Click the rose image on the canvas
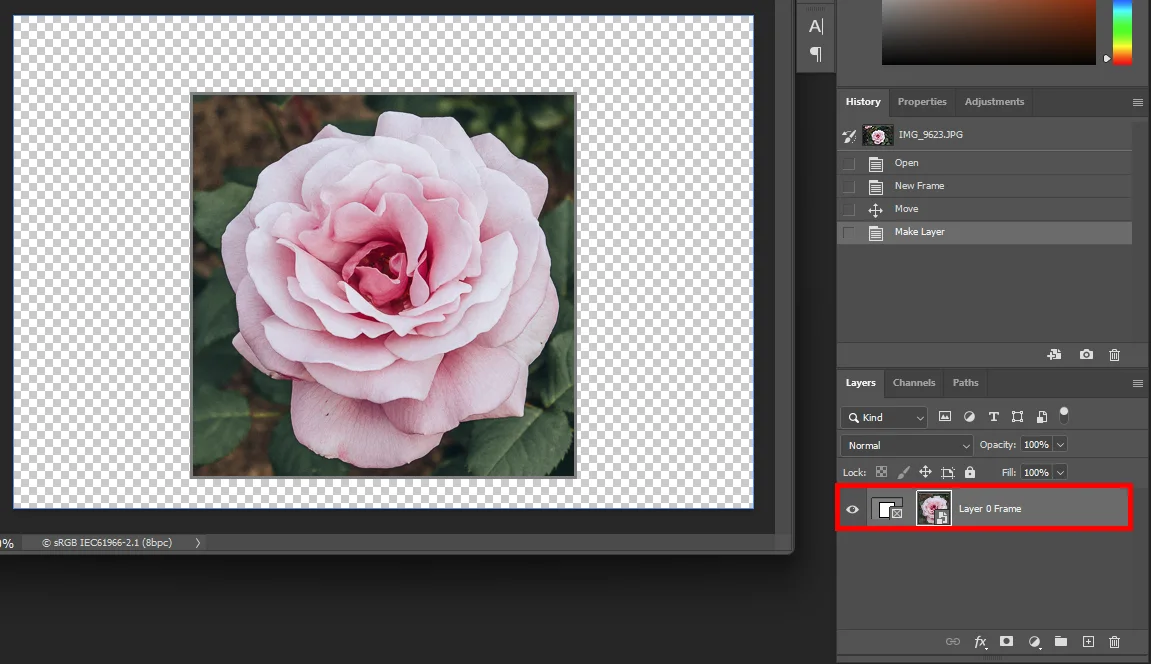This screenshot has height=664, width=1151. click(x=383, y=285)
